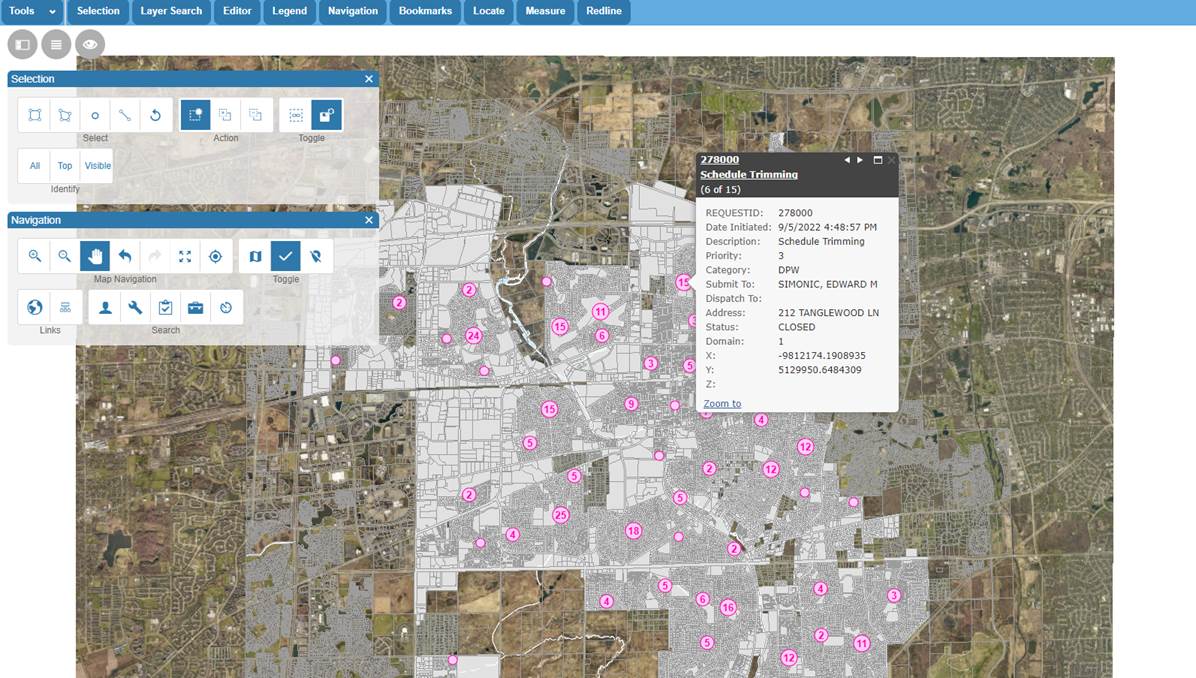Click the clipboard Search icon
This screenshot has width=1196, height=678.
[x=165, y=307]
